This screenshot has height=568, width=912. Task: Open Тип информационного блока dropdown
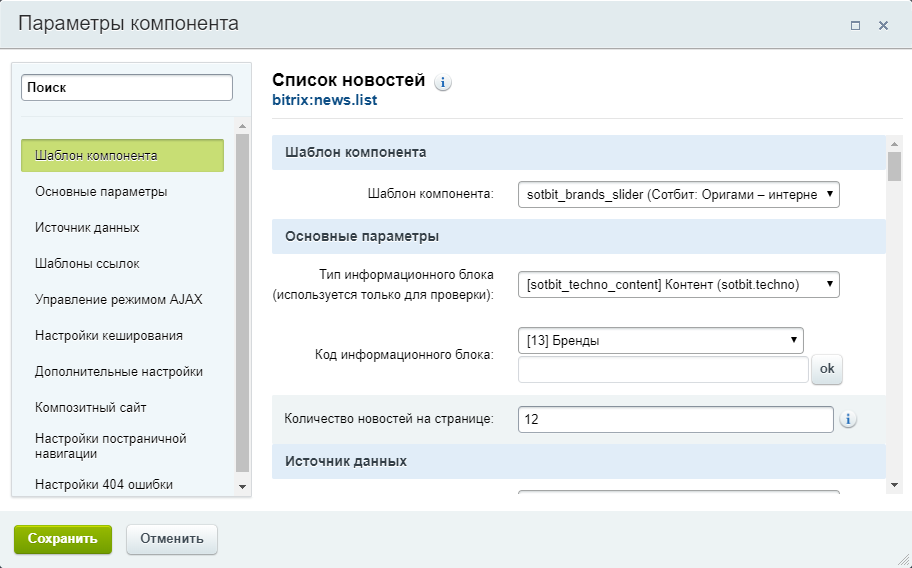pyautogui.click(x=678, y=284)
